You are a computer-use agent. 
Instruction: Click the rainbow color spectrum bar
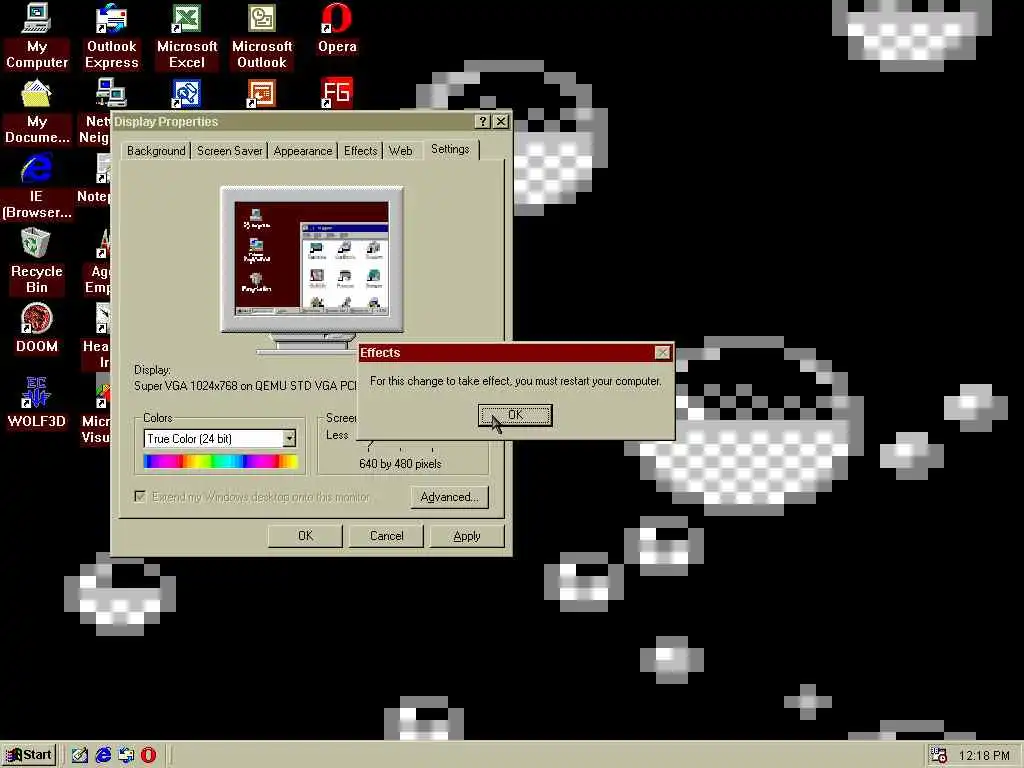pos(221,462)
